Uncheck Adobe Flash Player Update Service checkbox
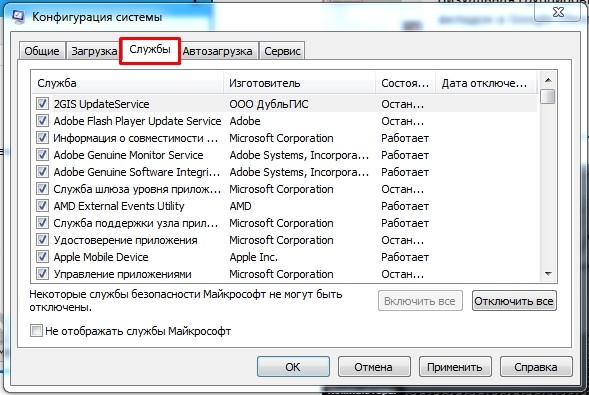The width and height of the screenshot is (589, 395). point(42,121)
